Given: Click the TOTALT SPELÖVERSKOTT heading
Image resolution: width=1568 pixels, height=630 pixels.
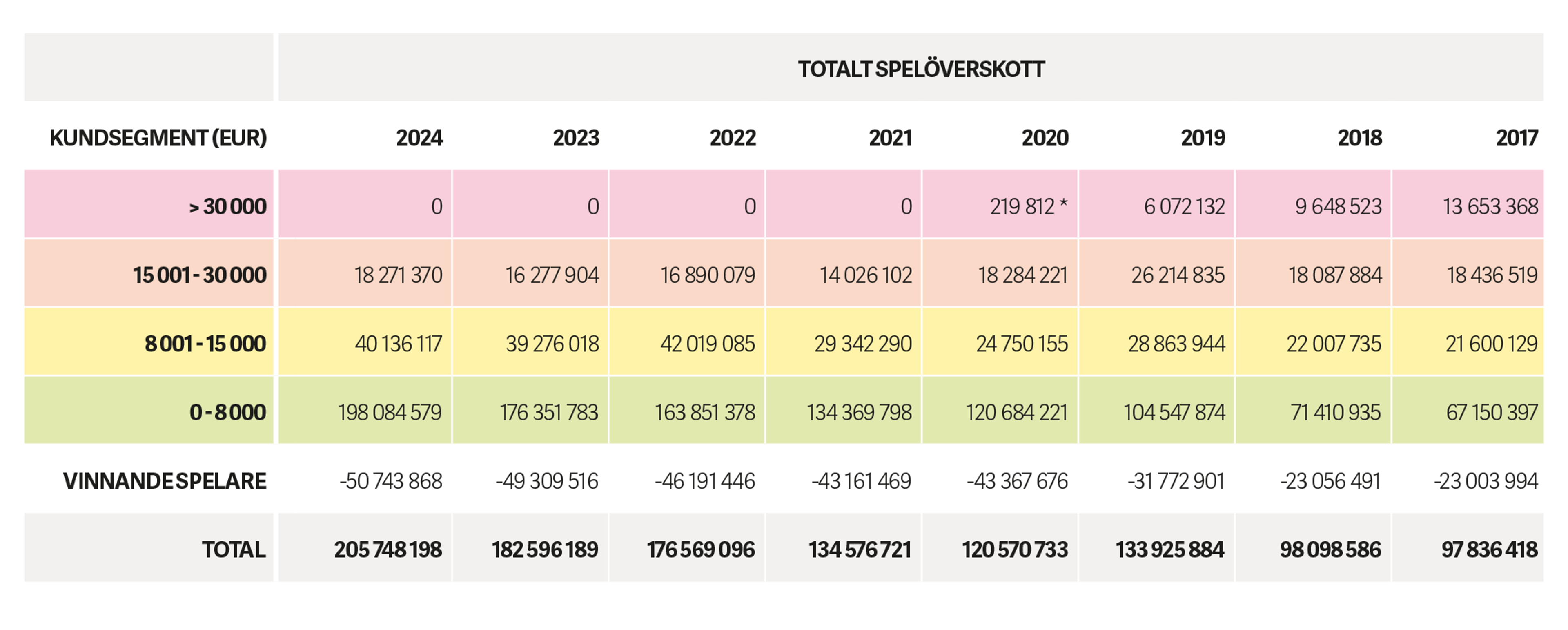Looking at the screenshot, I should tap(921, 69).
